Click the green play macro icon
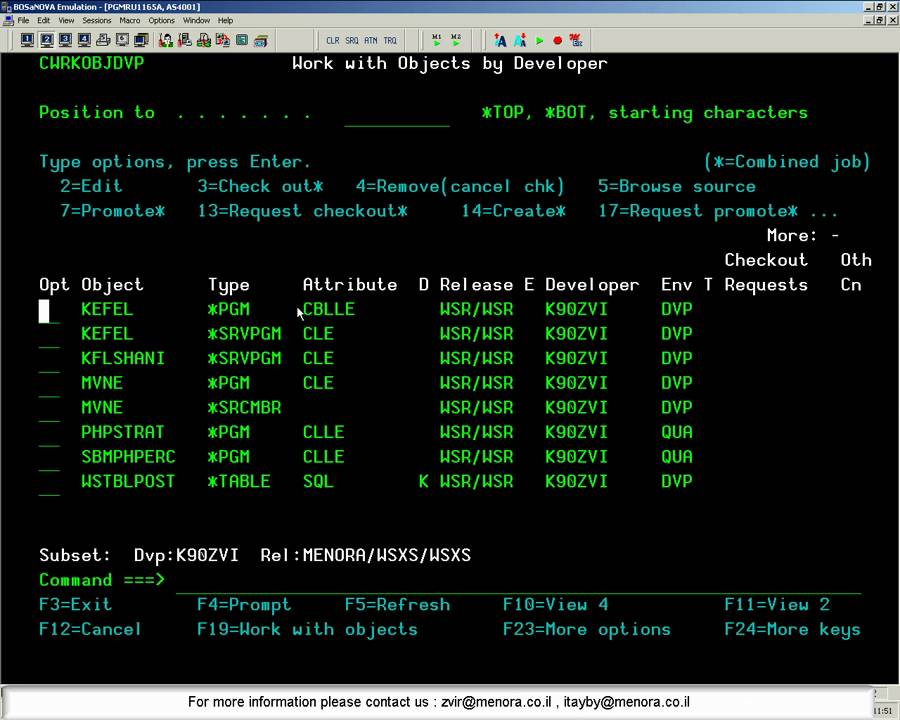The width and height of the screenshot is (900, 720). [x=539, y=41]
